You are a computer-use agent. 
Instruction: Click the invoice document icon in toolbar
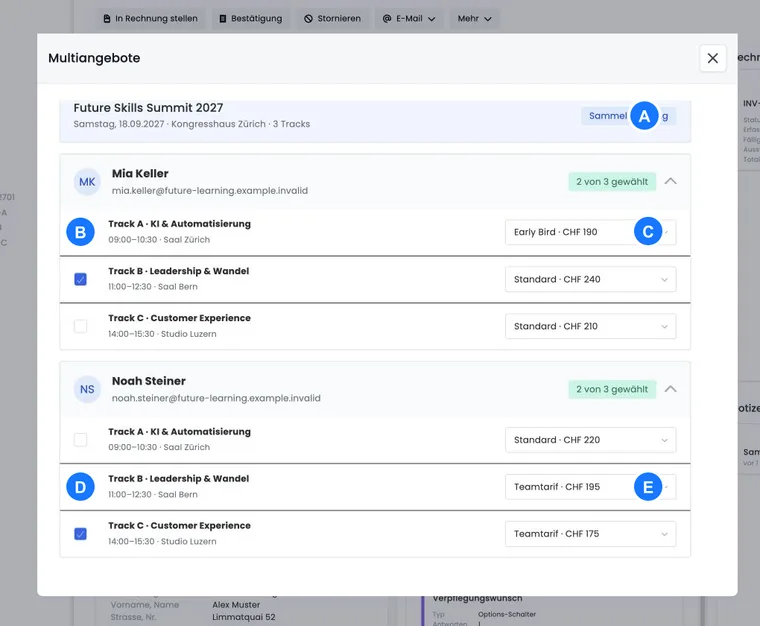click(x=107, y=18)
